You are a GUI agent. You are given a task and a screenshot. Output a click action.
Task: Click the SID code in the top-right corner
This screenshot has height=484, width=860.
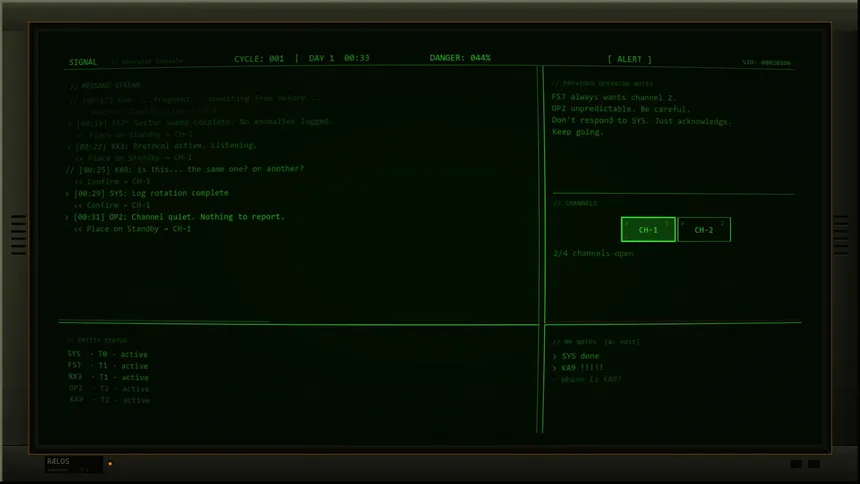point(766,63)
